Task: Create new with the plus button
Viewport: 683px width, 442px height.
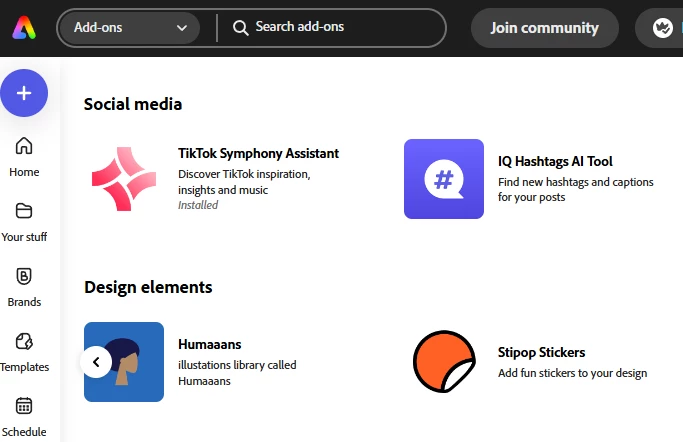Action: click(24, 93)
